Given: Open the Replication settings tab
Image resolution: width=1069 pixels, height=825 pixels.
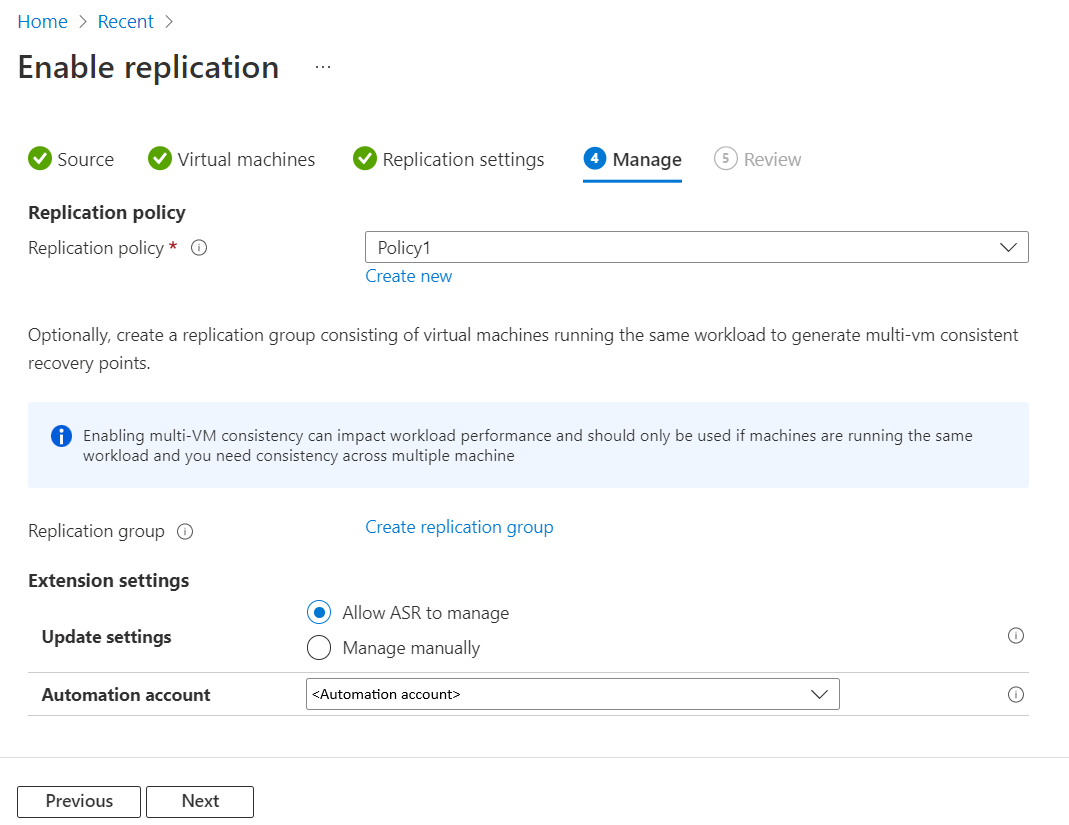Looking at the screenshot, I should tap(449, 159).
